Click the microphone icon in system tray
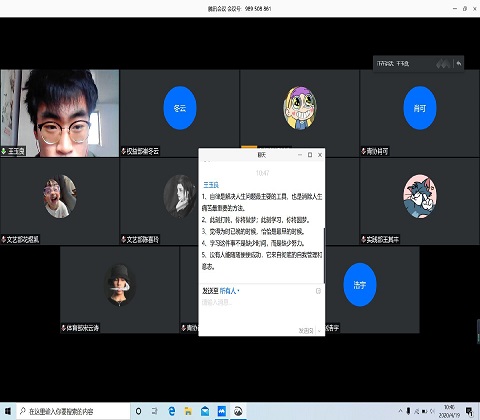The image size is (480, 420). [x=409, y=411]
